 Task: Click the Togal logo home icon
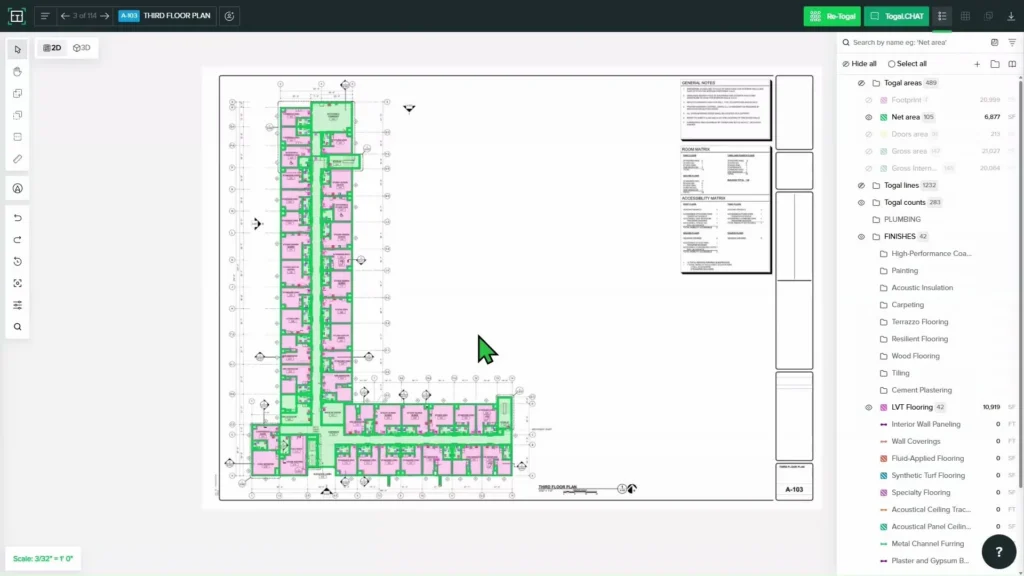[x=16, y=16]
